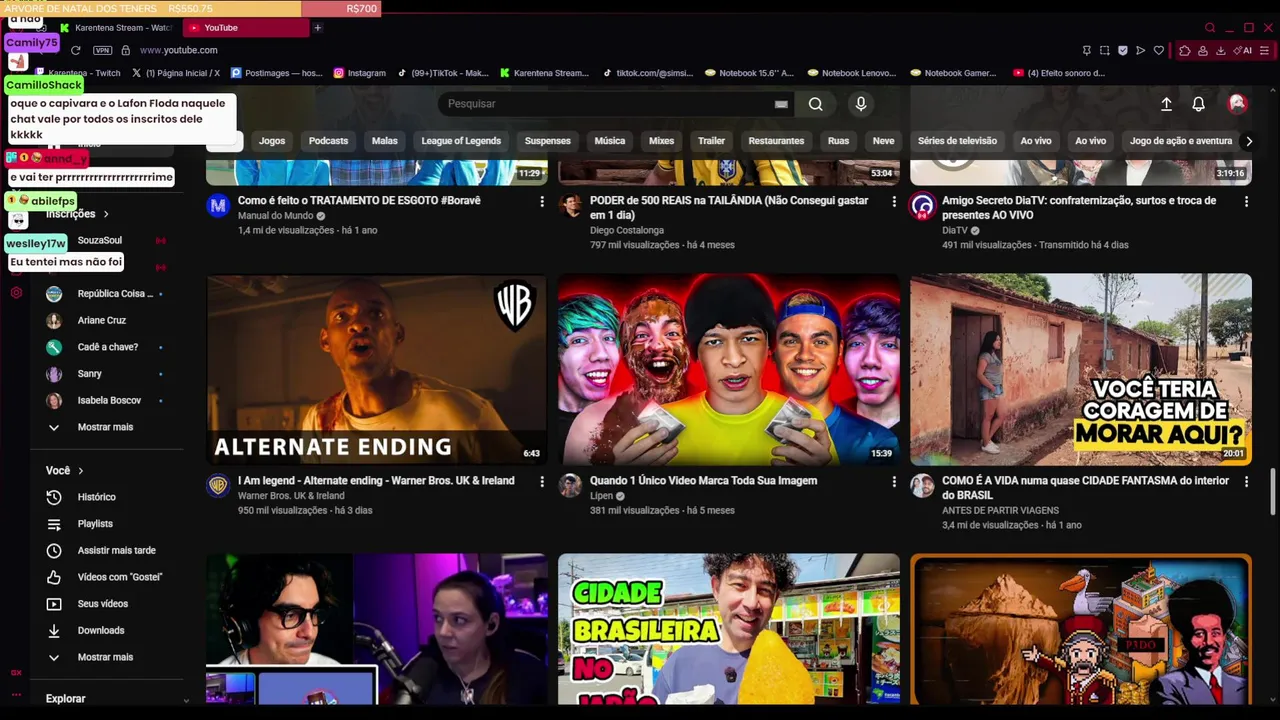Play the I Am Legend Alternate Ending thumbnail
This screenshot has height=720, width=1280.
pos(377,369)
